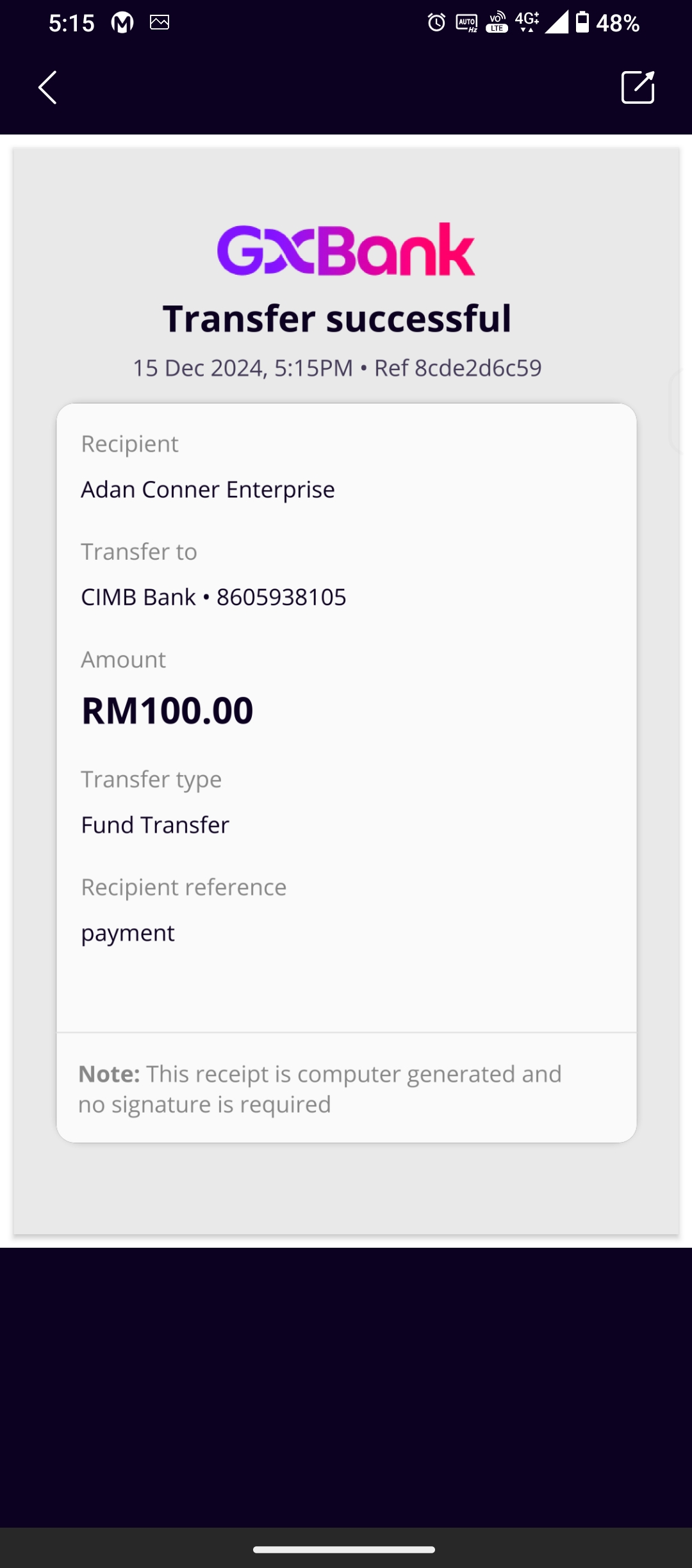Tap the mobile signal strength icon
Screen dimensions: 692x1568
coord(556,22)
